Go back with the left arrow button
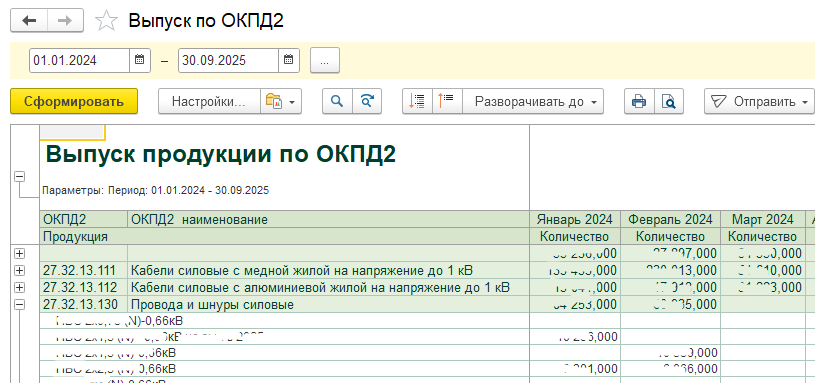The height and width of the screenshot is (383, 815). tap(29, 21)
